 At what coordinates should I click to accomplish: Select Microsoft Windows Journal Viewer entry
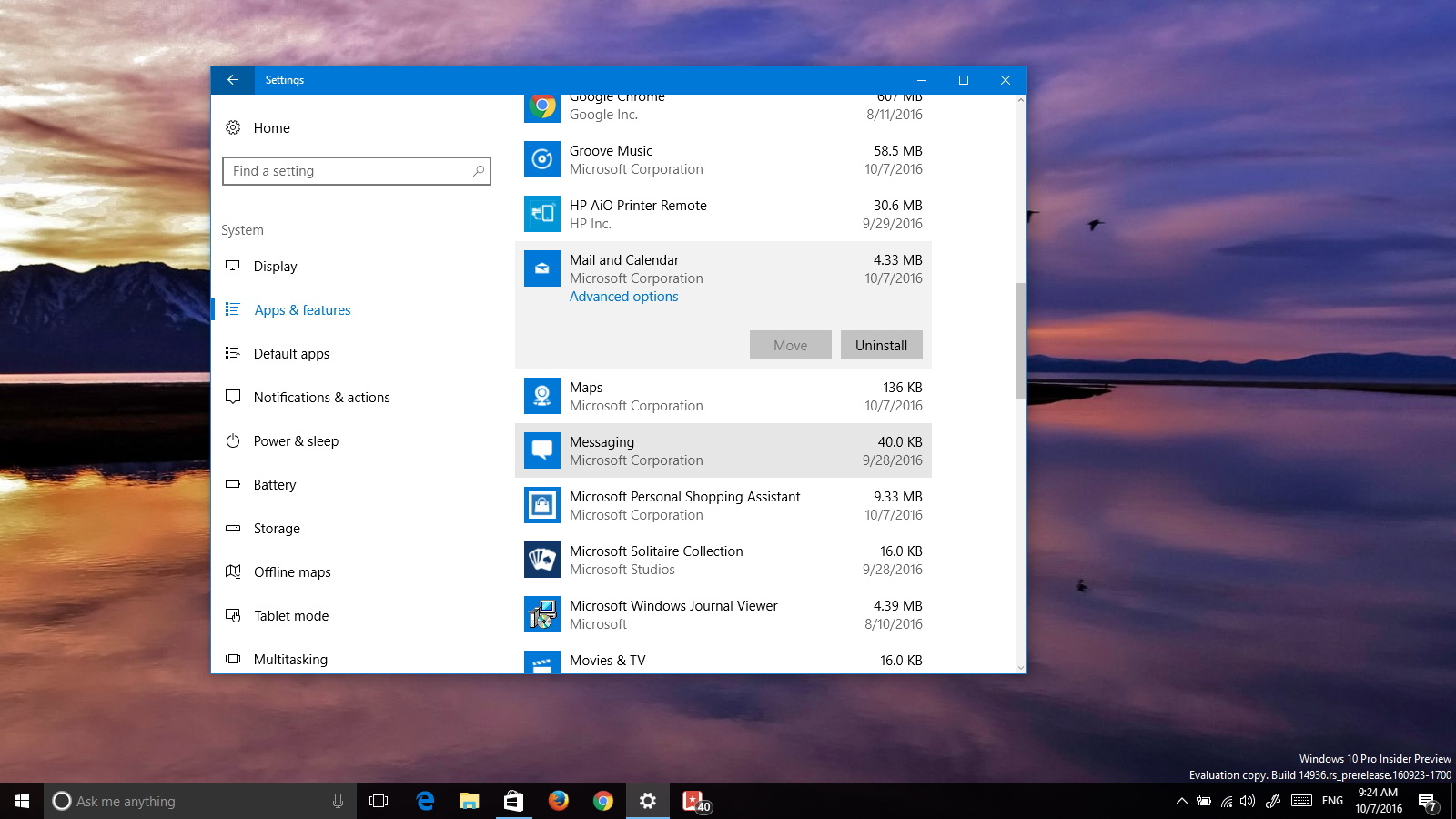pyautogui.click(x=723, y=614)
